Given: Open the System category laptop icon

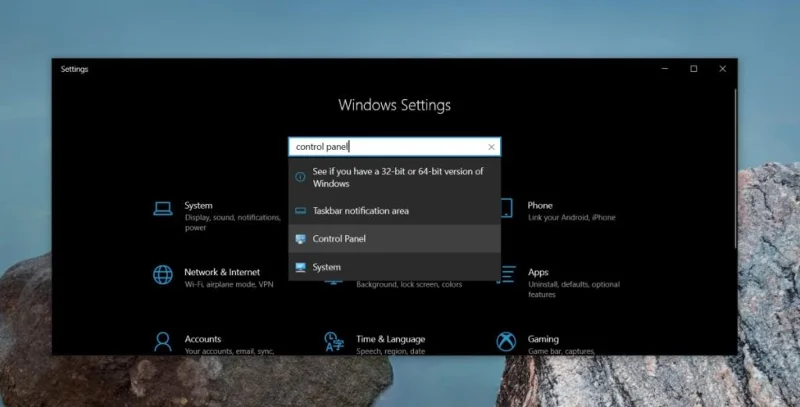Looking at the screenshot, I should (x=163, y=209).
